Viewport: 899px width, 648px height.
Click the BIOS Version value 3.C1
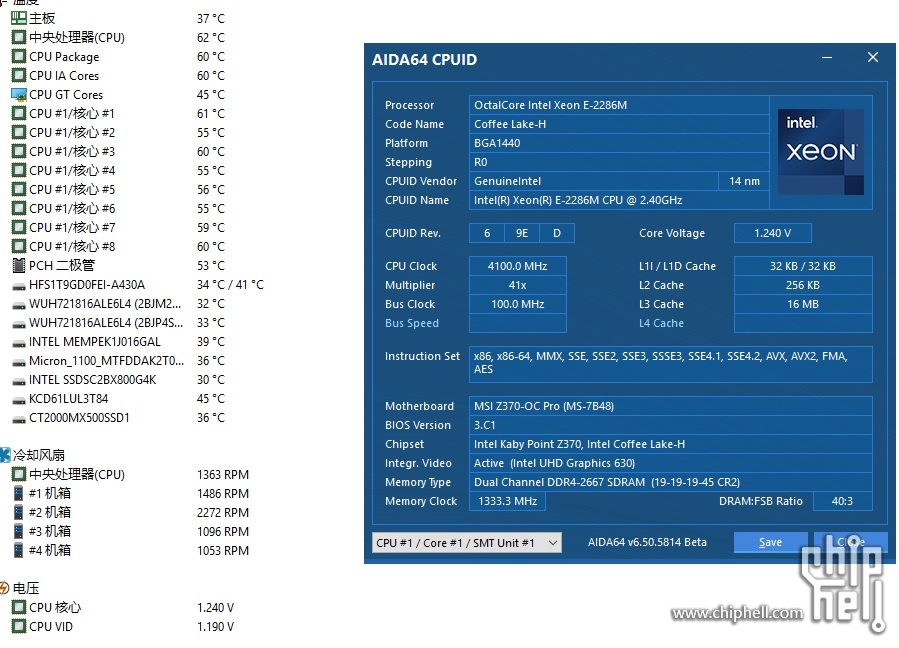(670, 425)
